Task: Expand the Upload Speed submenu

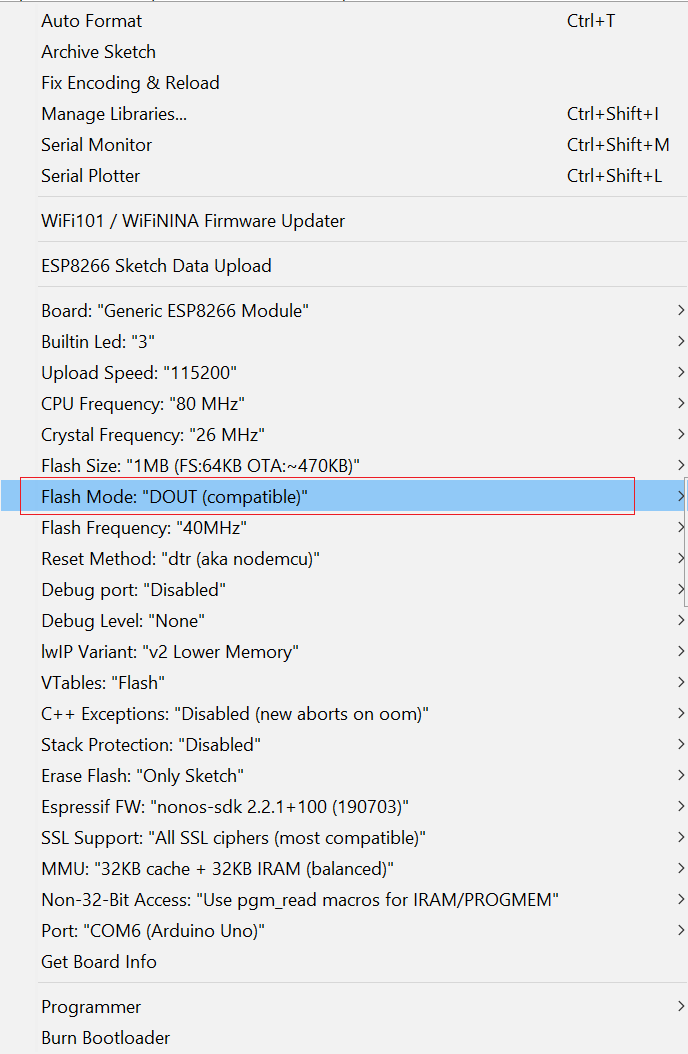Action: coord(138,373)
